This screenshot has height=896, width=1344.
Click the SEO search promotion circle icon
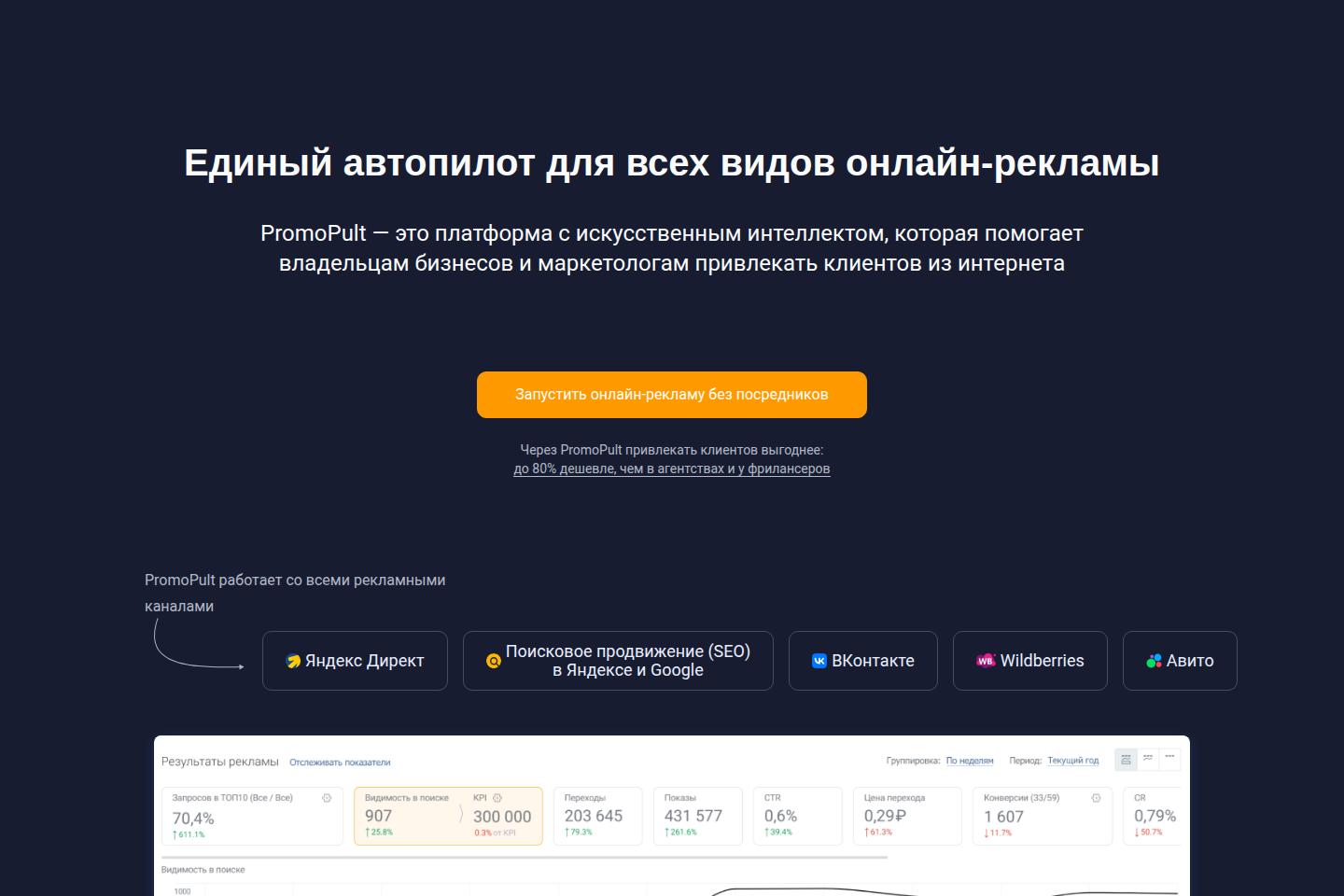tap(494, 661)
